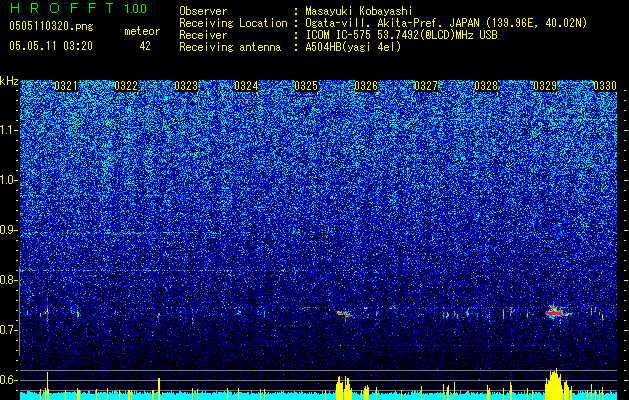The width and height of the screenshot is (629, 400).
Task: Click the 1.1 kHz axis label
Action: pyautogui.click(x=9, y=130)
